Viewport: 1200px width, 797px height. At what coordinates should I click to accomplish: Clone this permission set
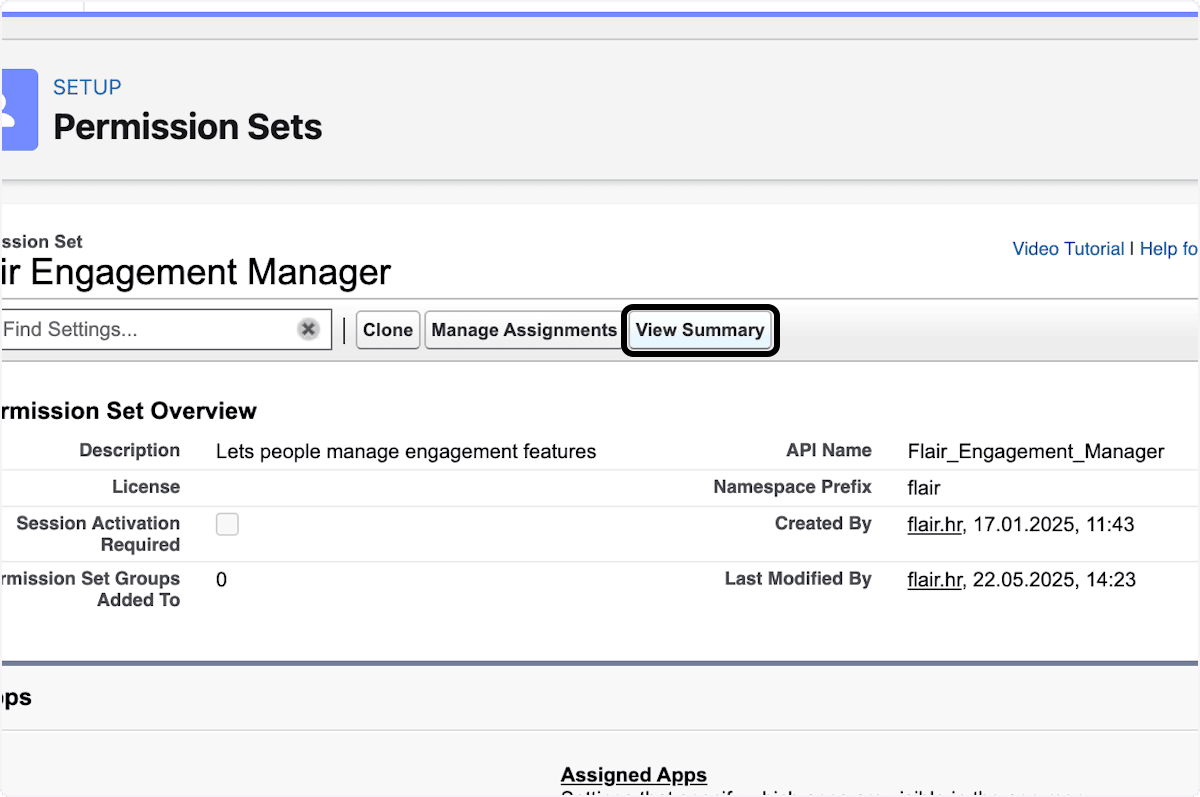388,330
